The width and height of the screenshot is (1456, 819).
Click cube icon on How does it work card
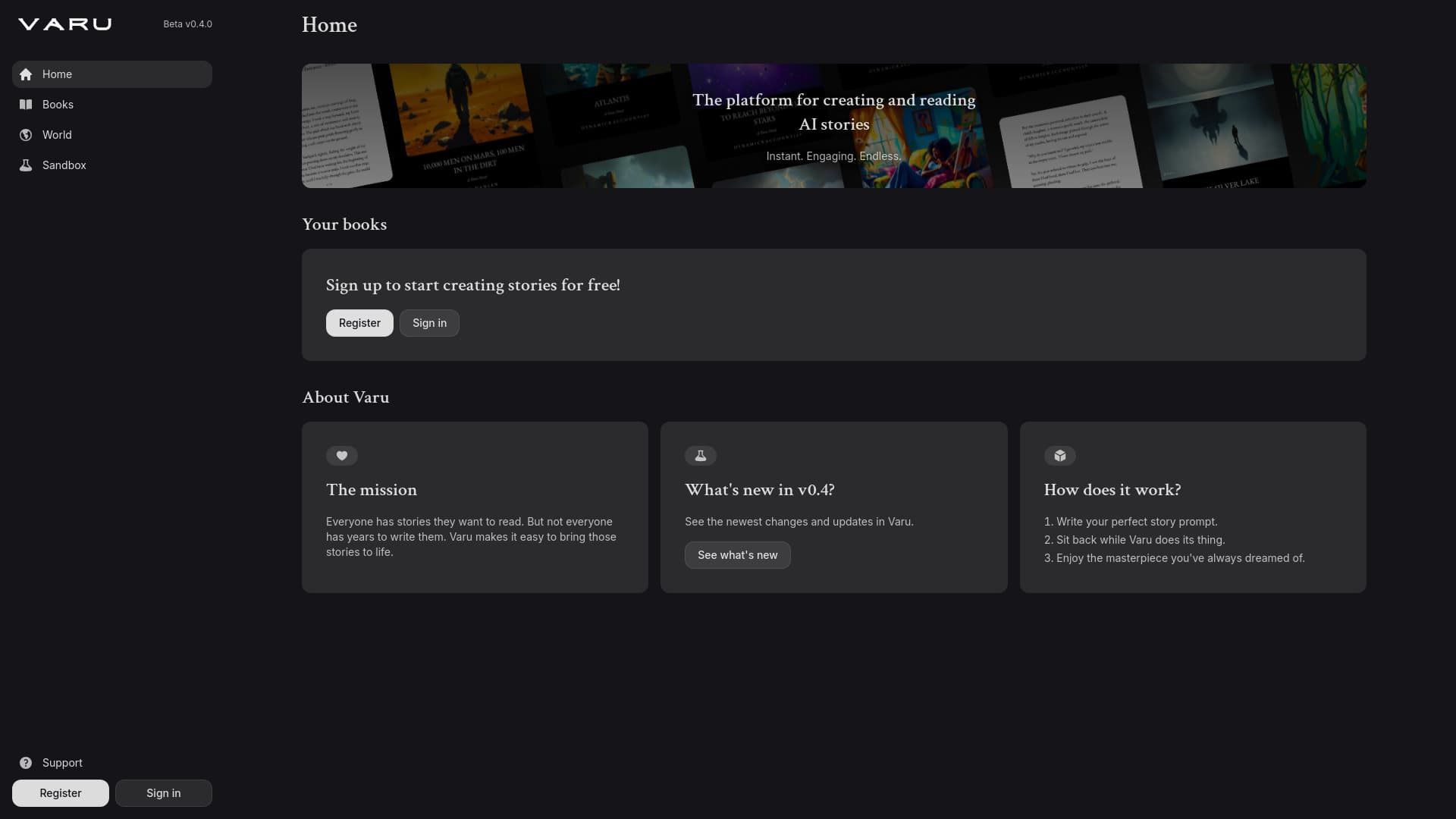(x=1060, y=456)
